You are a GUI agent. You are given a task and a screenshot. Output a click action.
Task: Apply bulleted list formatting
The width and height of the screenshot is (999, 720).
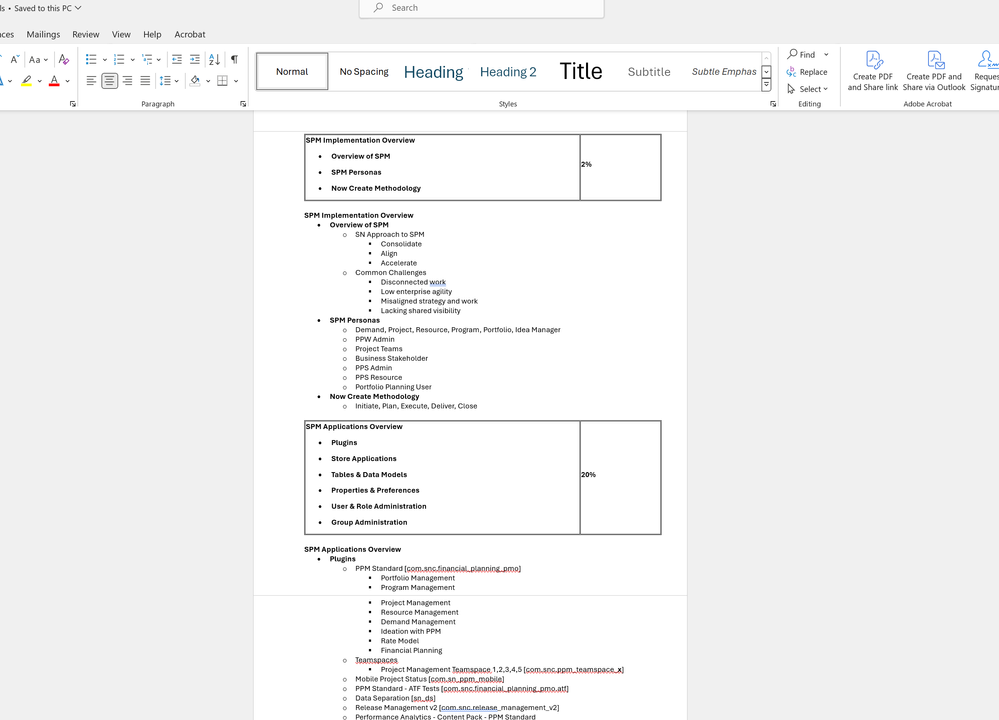[90, 58]
